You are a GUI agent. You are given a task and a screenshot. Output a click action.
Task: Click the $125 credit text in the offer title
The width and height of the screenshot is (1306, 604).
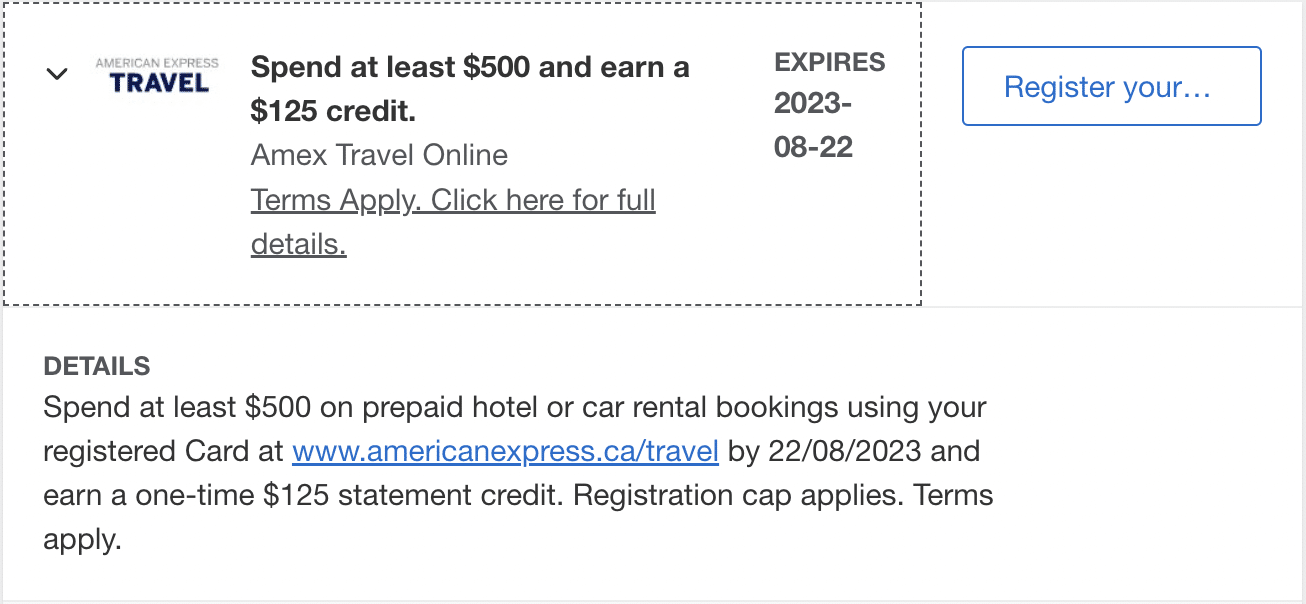tap(333, 112)
